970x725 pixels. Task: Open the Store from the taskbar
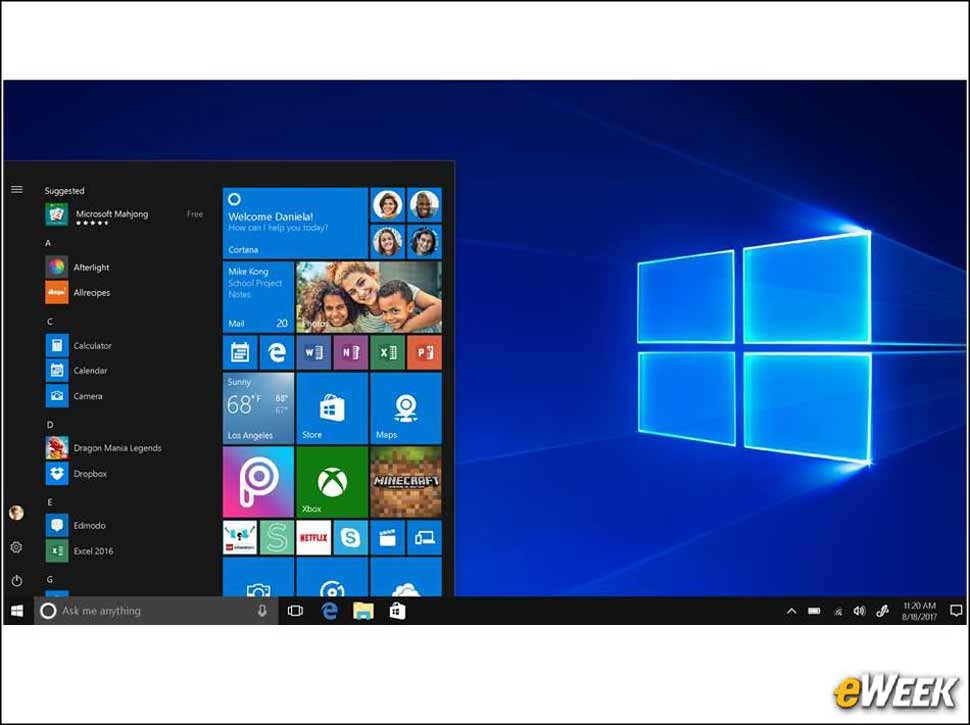coord(397,611)
